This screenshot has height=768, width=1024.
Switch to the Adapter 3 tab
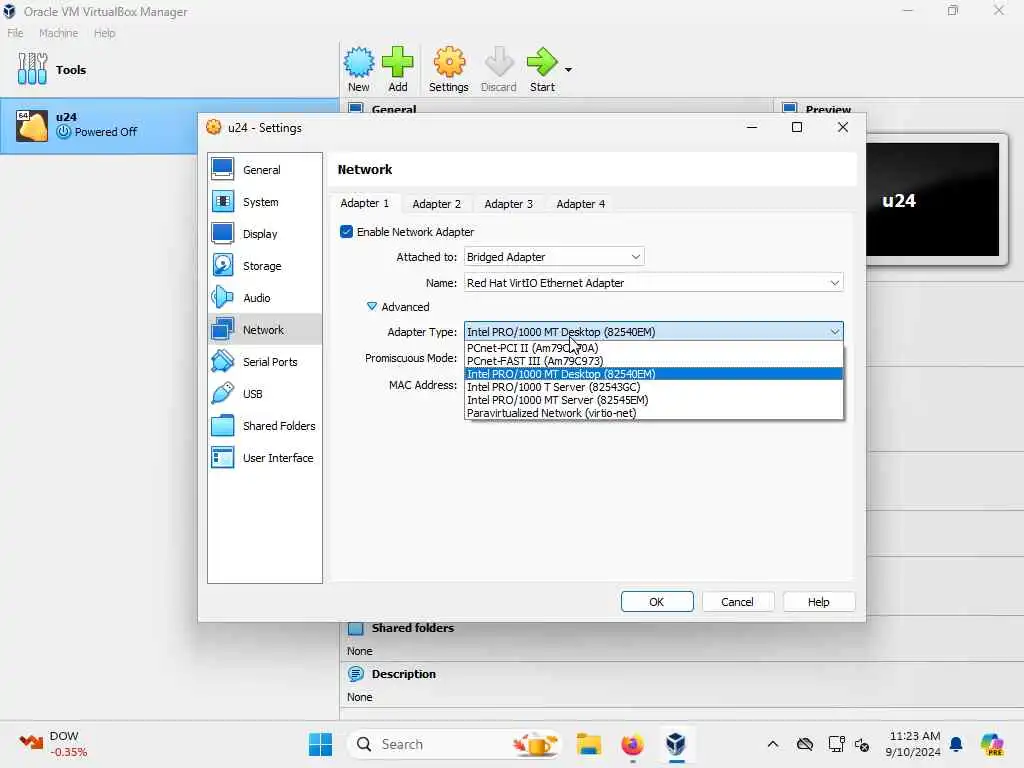pos(508,204)
